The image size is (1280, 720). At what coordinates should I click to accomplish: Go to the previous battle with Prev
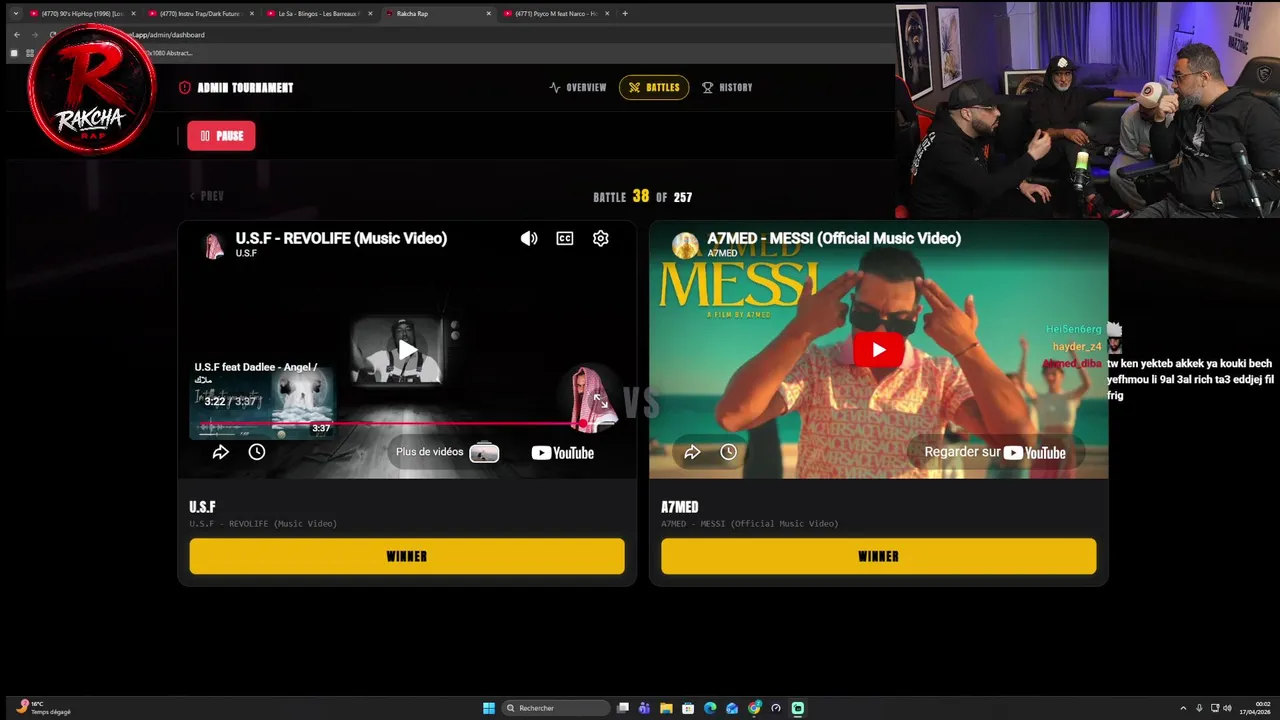(x=207, y=196)
